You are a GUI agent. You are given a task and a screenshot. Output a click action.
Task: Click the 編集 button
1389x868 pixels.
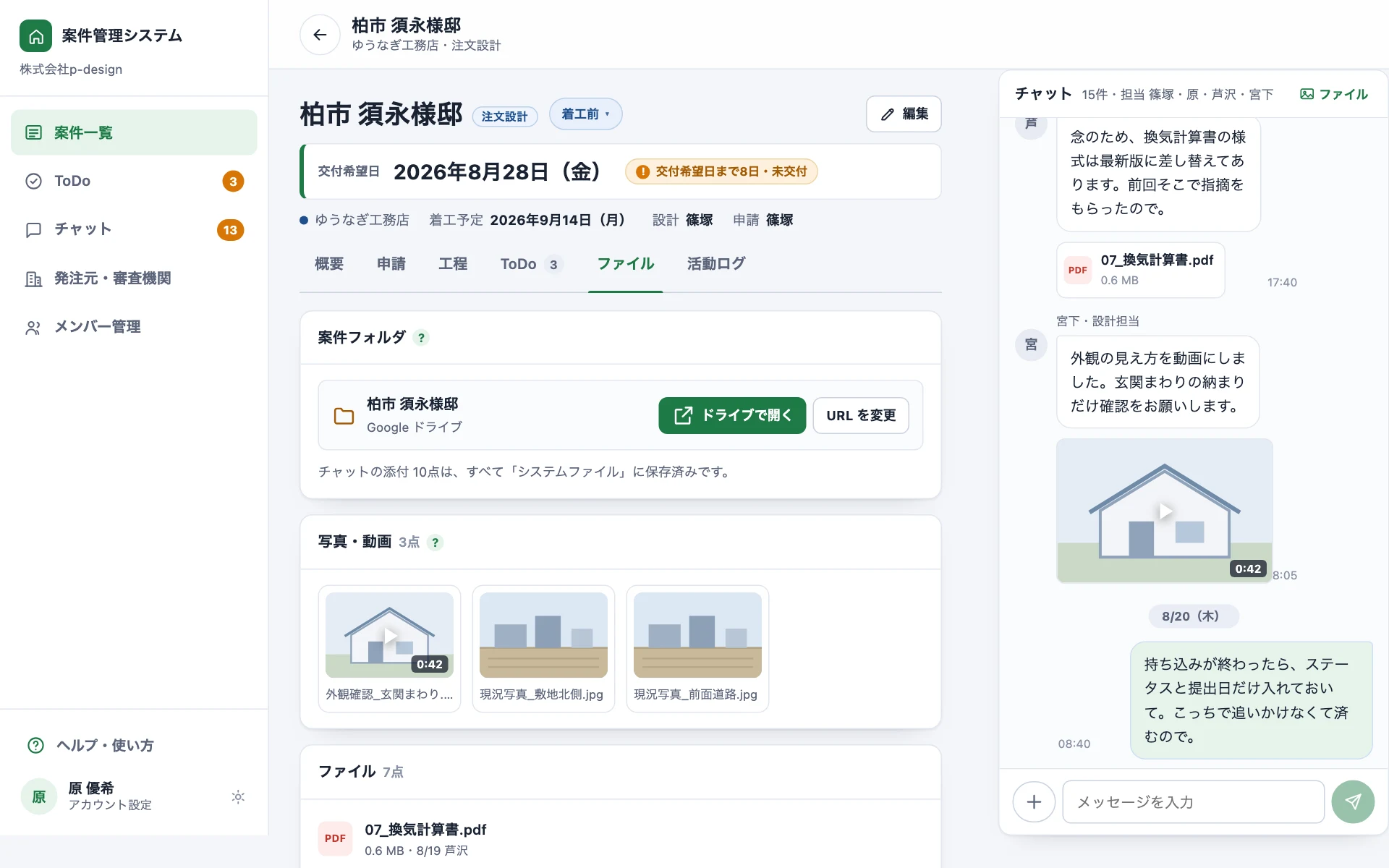tap(904, 114)
